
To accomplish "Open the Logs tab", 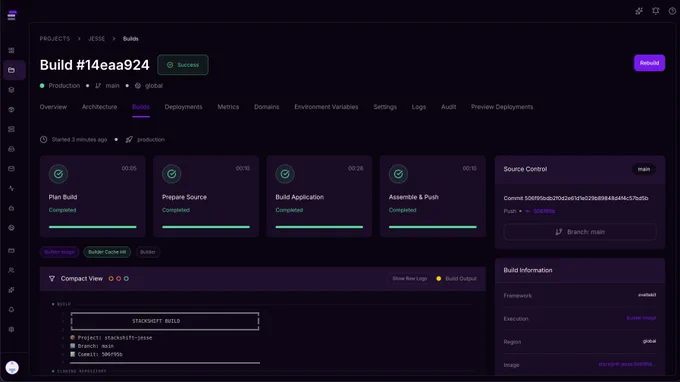I will tap(419, 107).
